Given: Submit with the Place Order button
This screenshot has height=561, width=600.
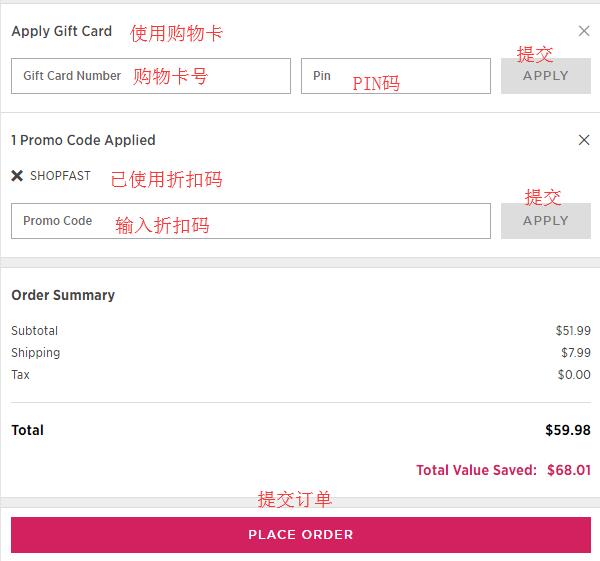Looking at the screenshot, I should tap(300, 534).
